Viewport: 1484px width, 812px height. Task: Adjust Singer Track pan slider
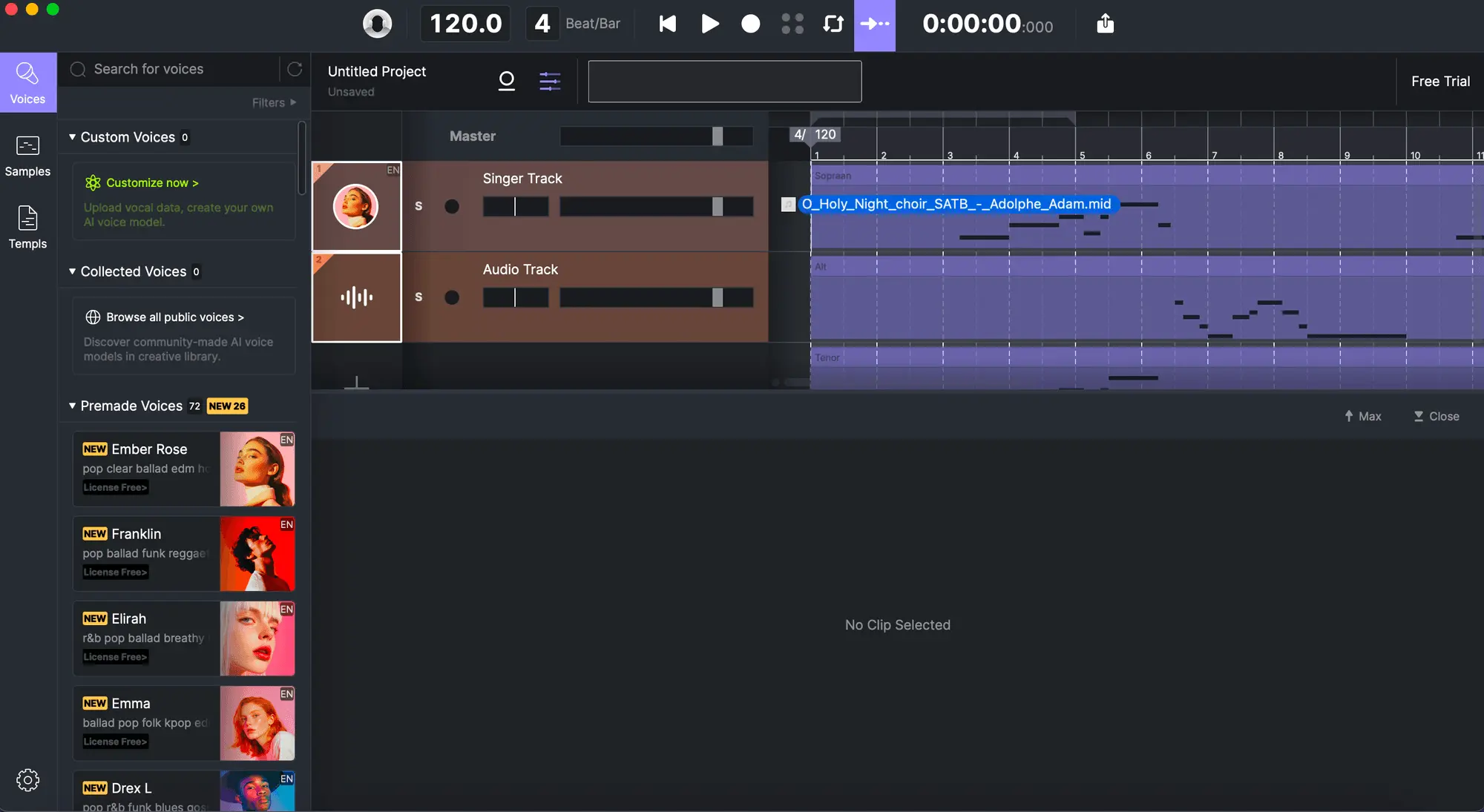(516, 206)
